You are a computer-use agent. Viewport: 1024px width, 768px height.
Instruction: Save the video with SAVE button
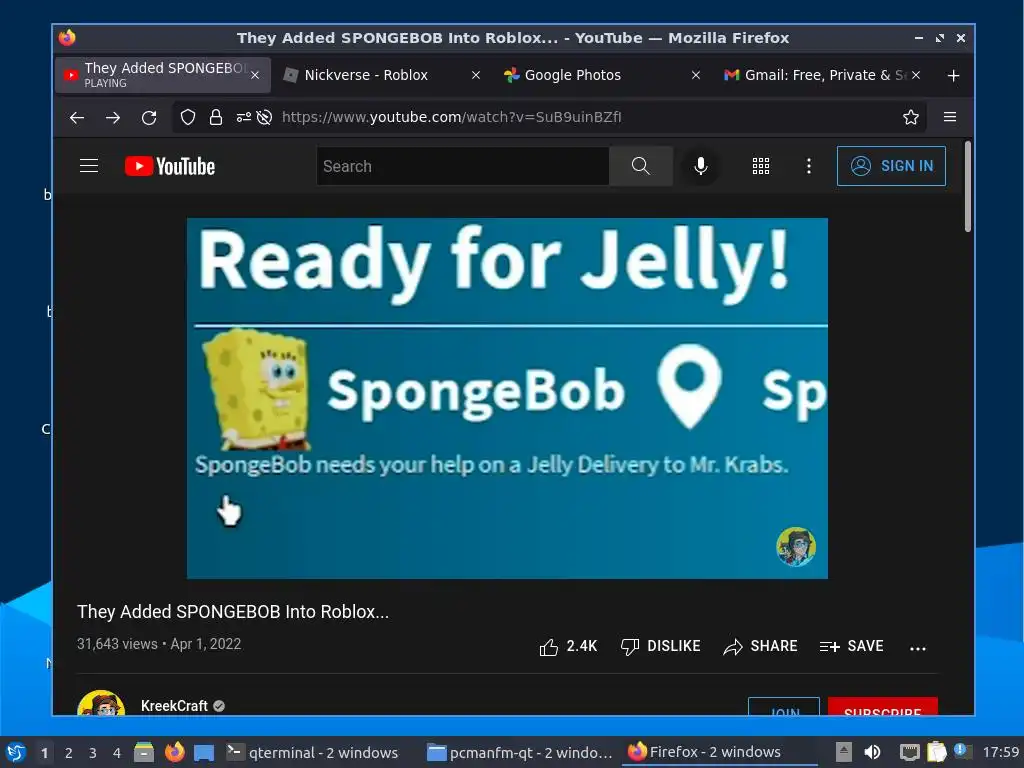[x=852, y=647]
